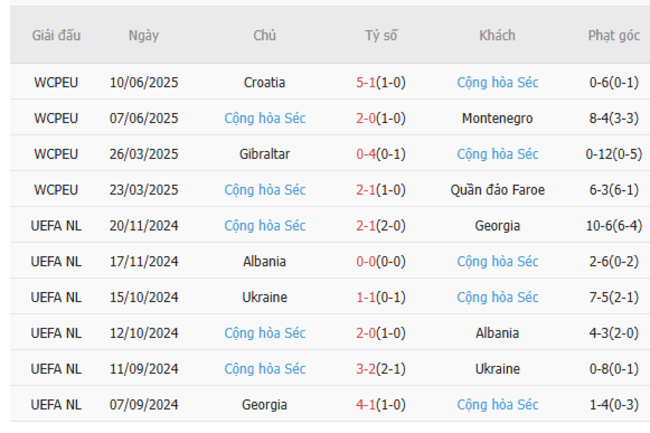Image resolution: width=650 pixels, height=433 pixels.
Task: Open Cộng hòa Séc link in Gibraltar match row
Action: [497, 154]
